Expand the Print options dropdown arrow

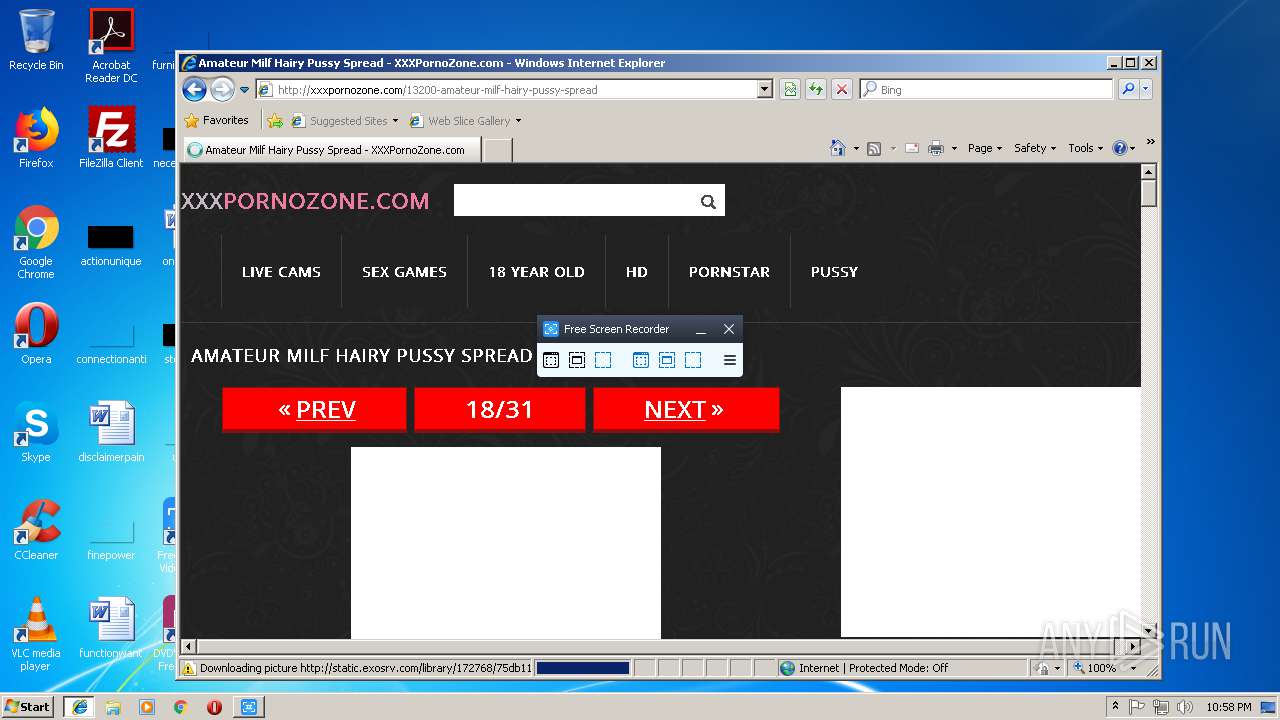(955, 148)
